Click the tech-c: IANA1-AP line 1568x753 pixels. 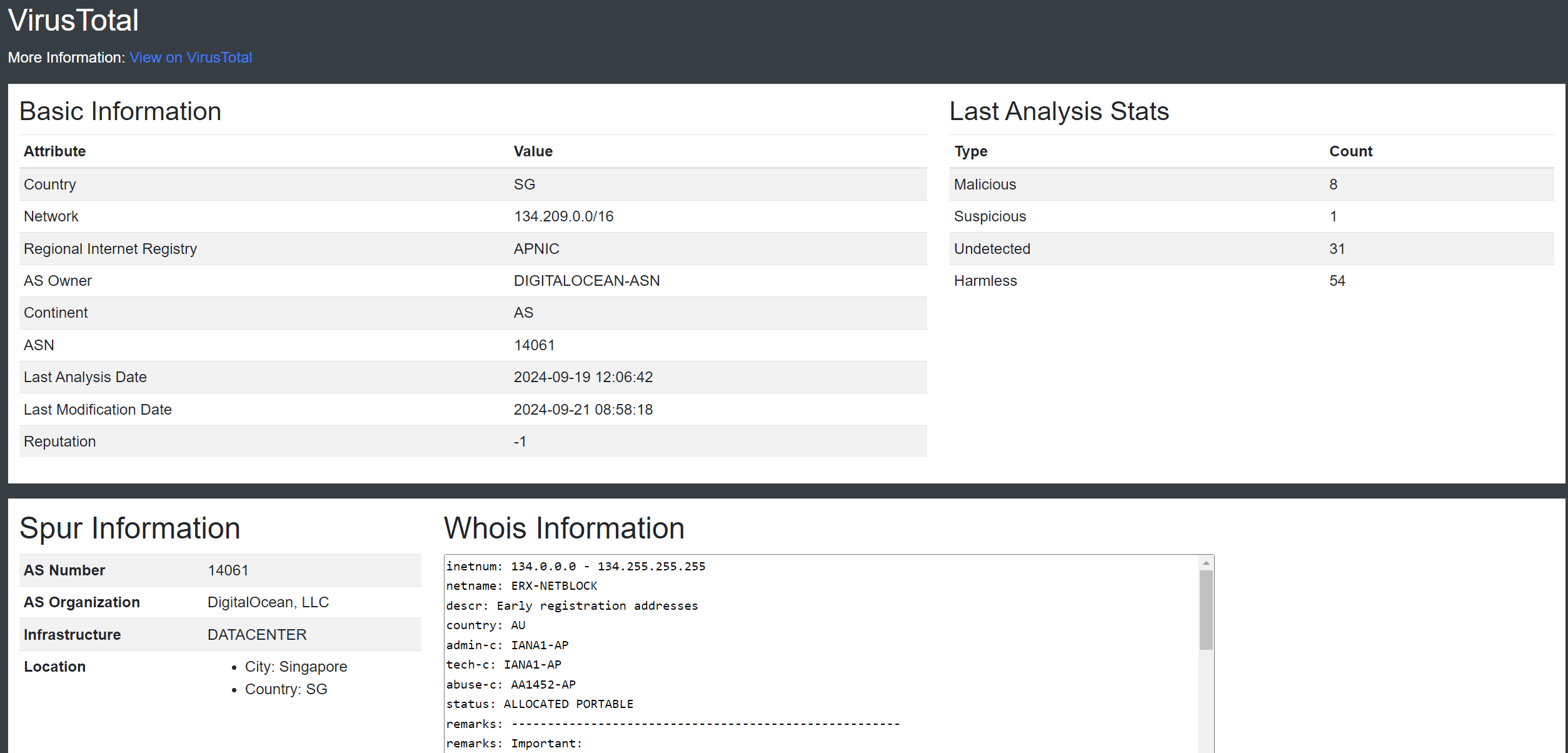pos(504,665)
